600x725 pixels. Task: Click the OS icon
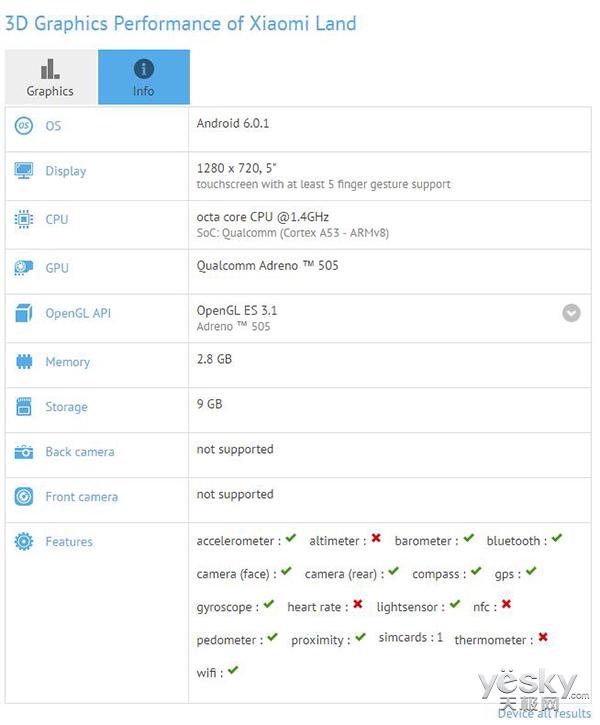(x=24, y=126)
